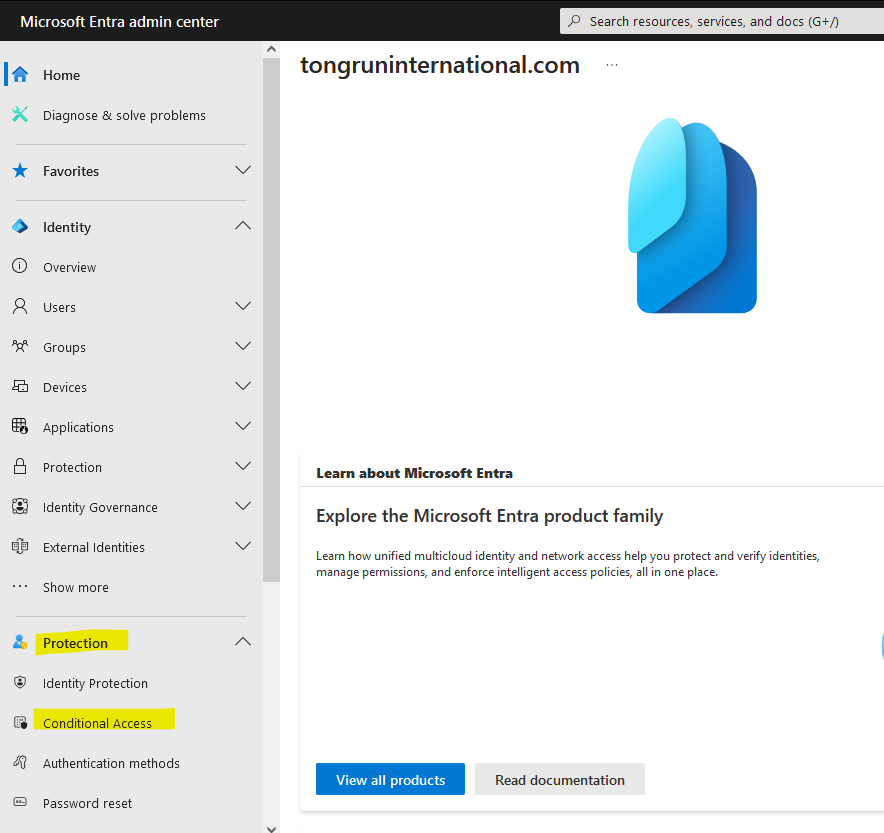
Task: Click the Show more ellipsis icon
Action: (x=20, y=586)
